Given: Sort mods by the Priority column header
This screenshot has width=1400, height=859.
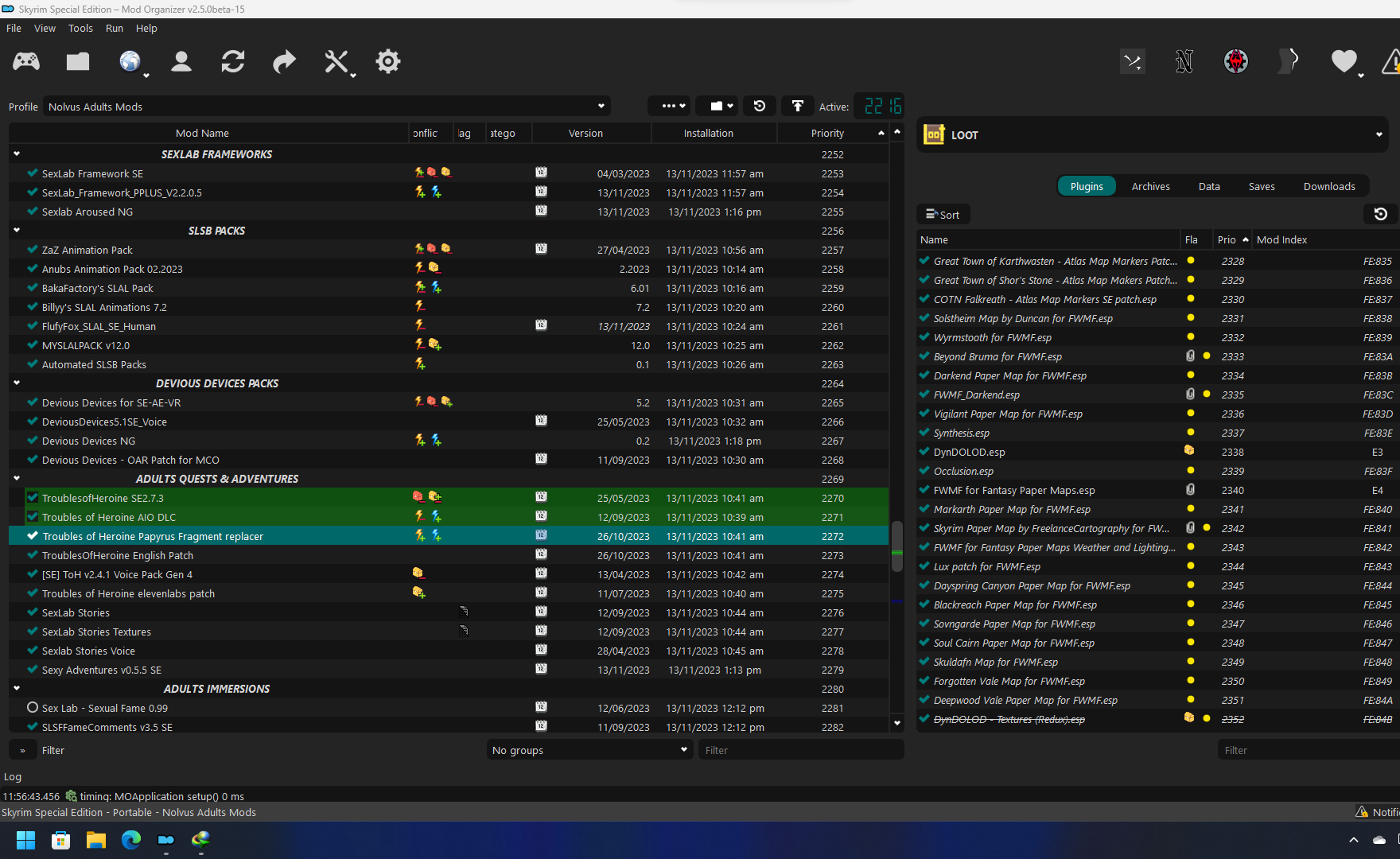Looking at the screenshot, I should tap(833, 133).
